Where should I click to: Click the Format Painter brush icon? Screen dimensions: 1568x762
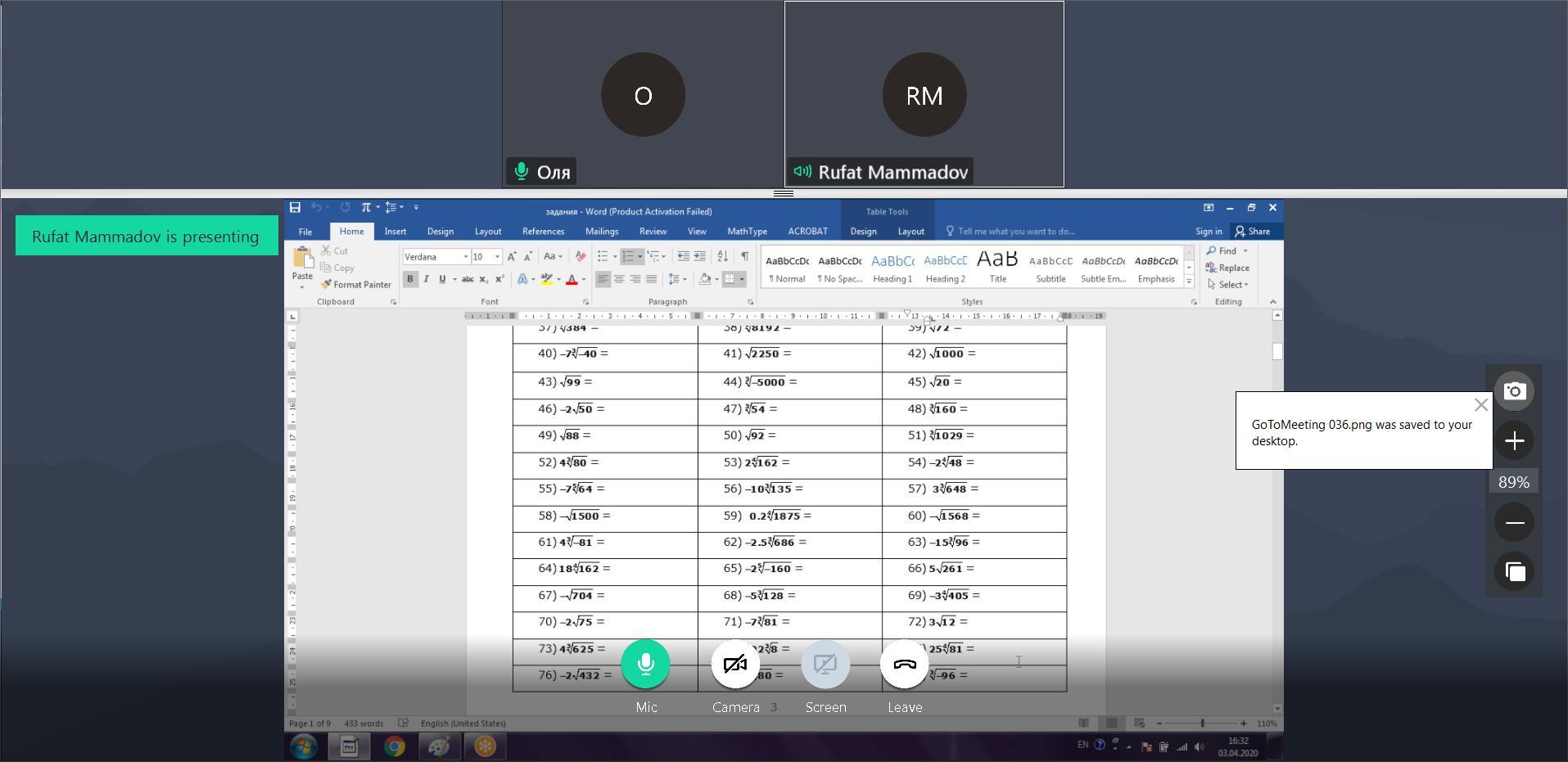point(326,284)
